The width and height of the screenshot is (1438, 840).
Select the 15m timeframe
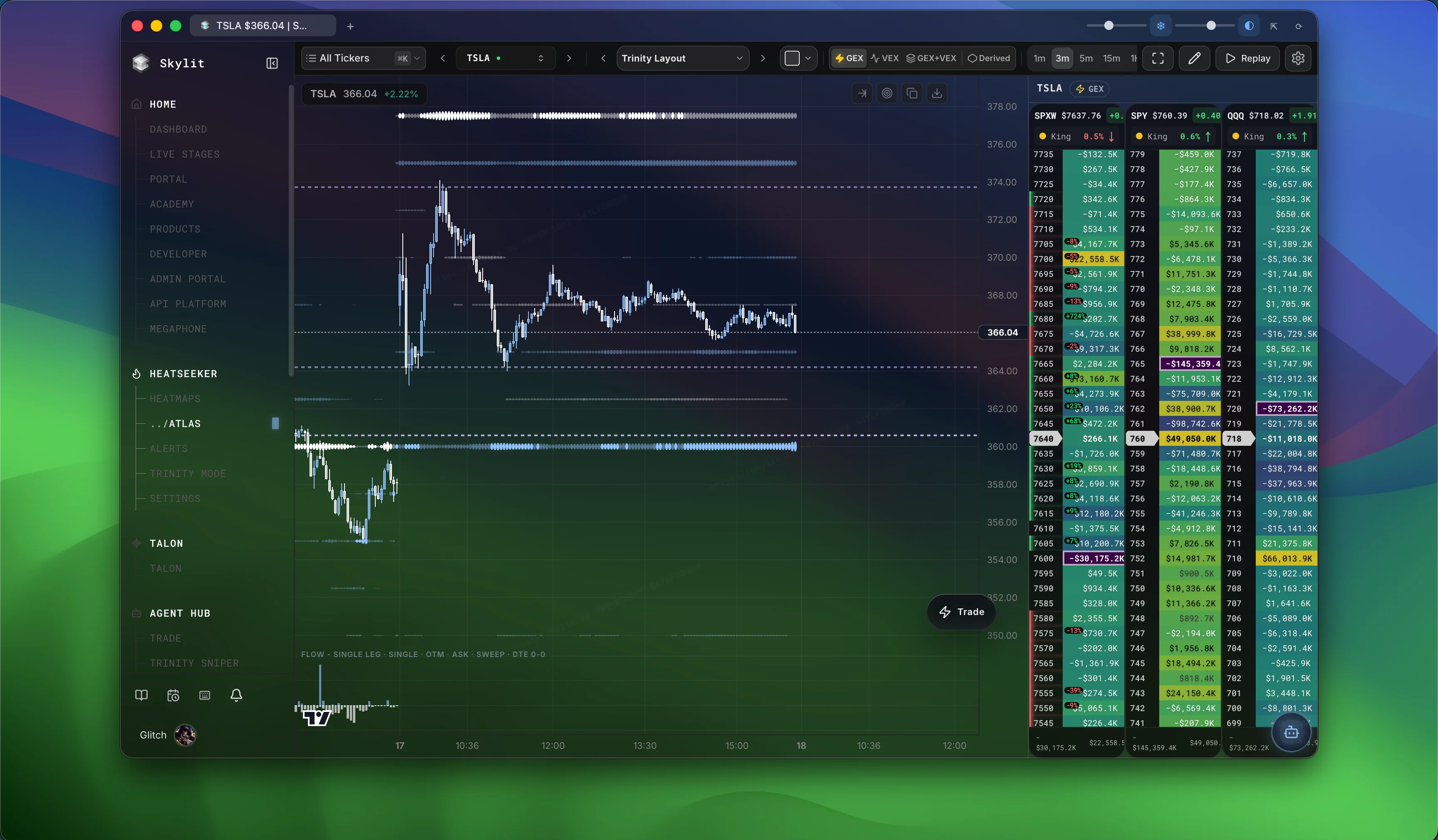[x=1111, y=58]
